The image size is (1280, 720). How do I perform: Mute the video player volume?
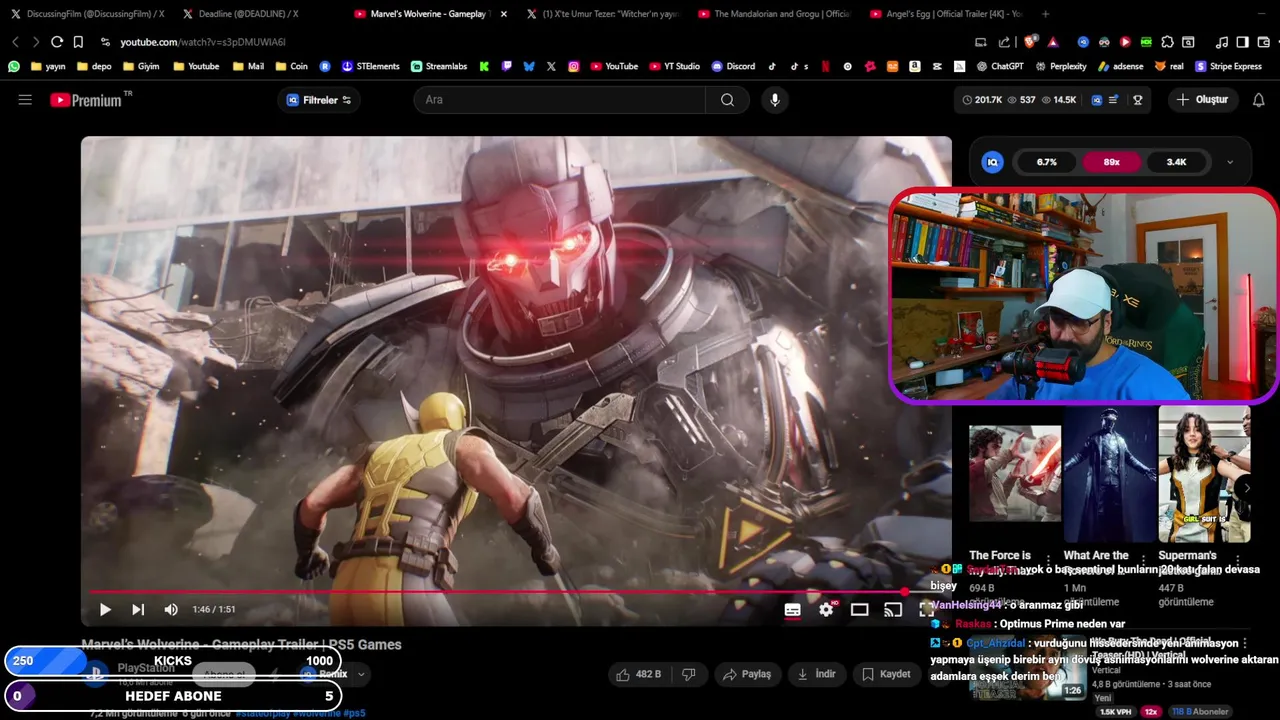pyautogui.click(x=171, y=610)
